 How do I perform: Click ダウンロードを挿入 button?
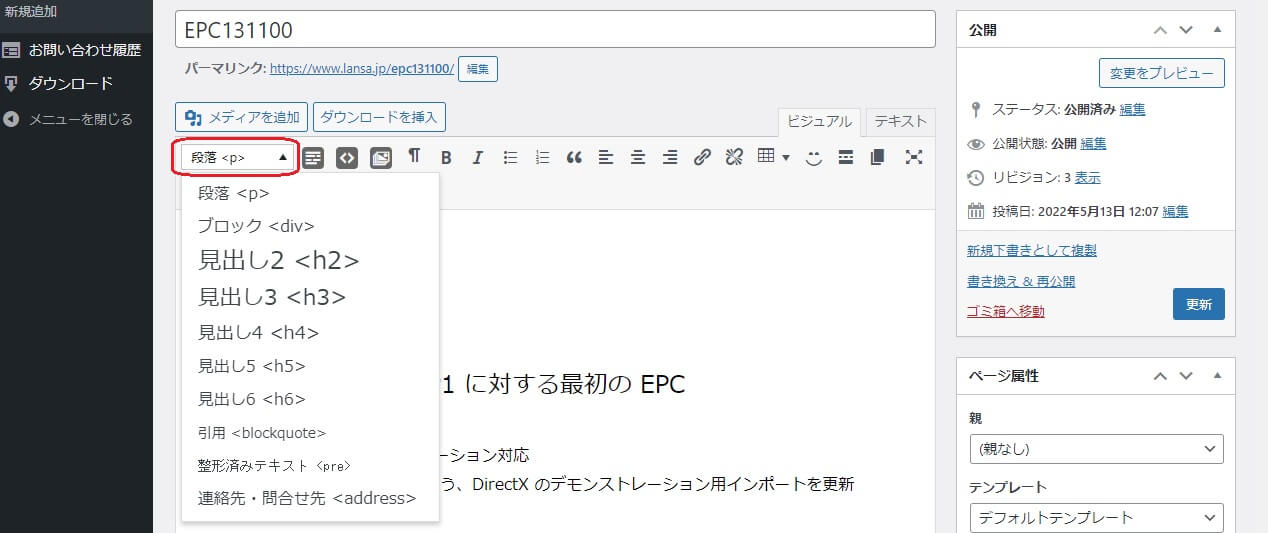click(379, 117)
